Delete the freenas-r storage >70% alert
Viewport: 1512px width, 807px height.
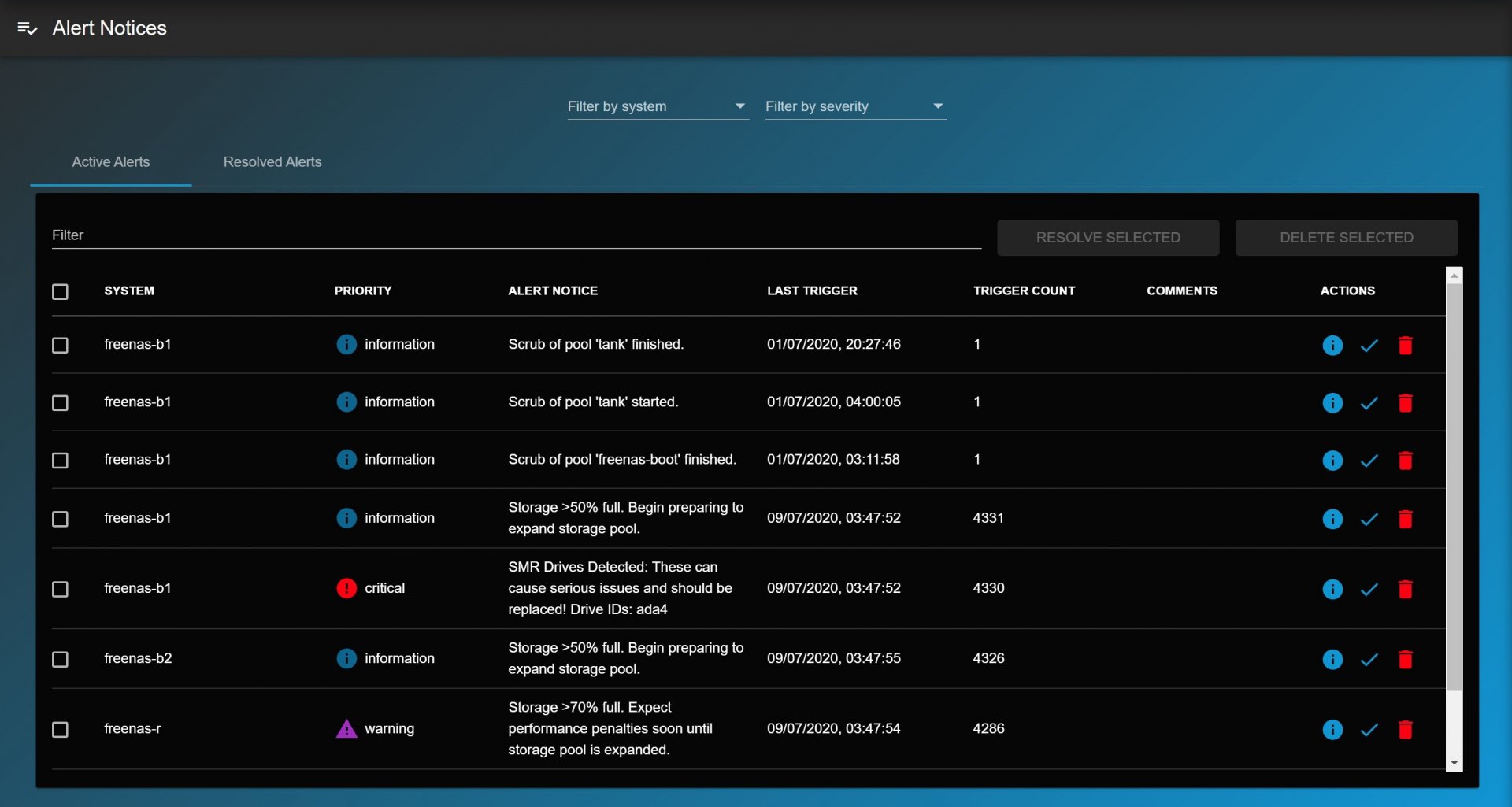tap(1406, 729)
